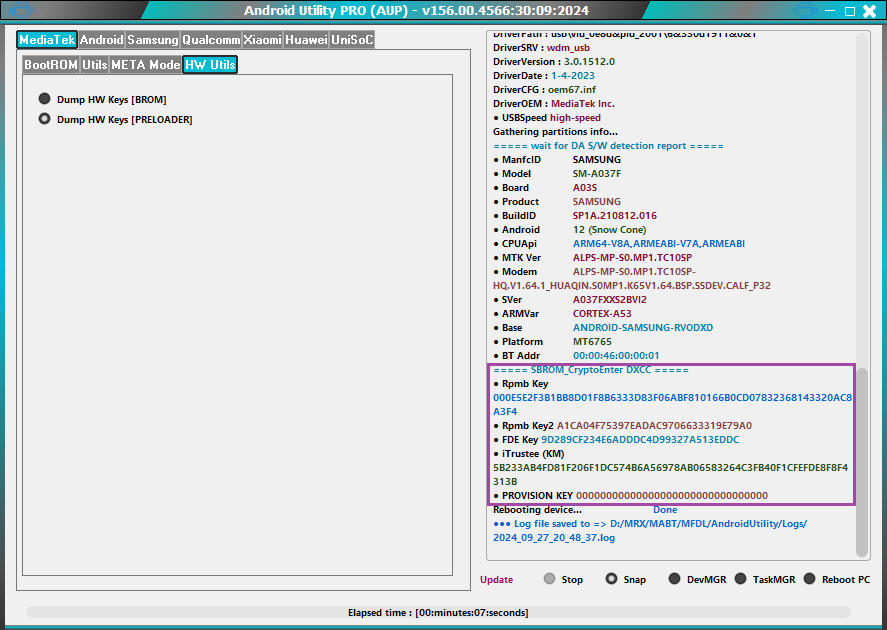Viewport: 887px width, 630px height.
Task: Open the Qualcomm tab
Action: pyautogui.click(x=211, y=40)
